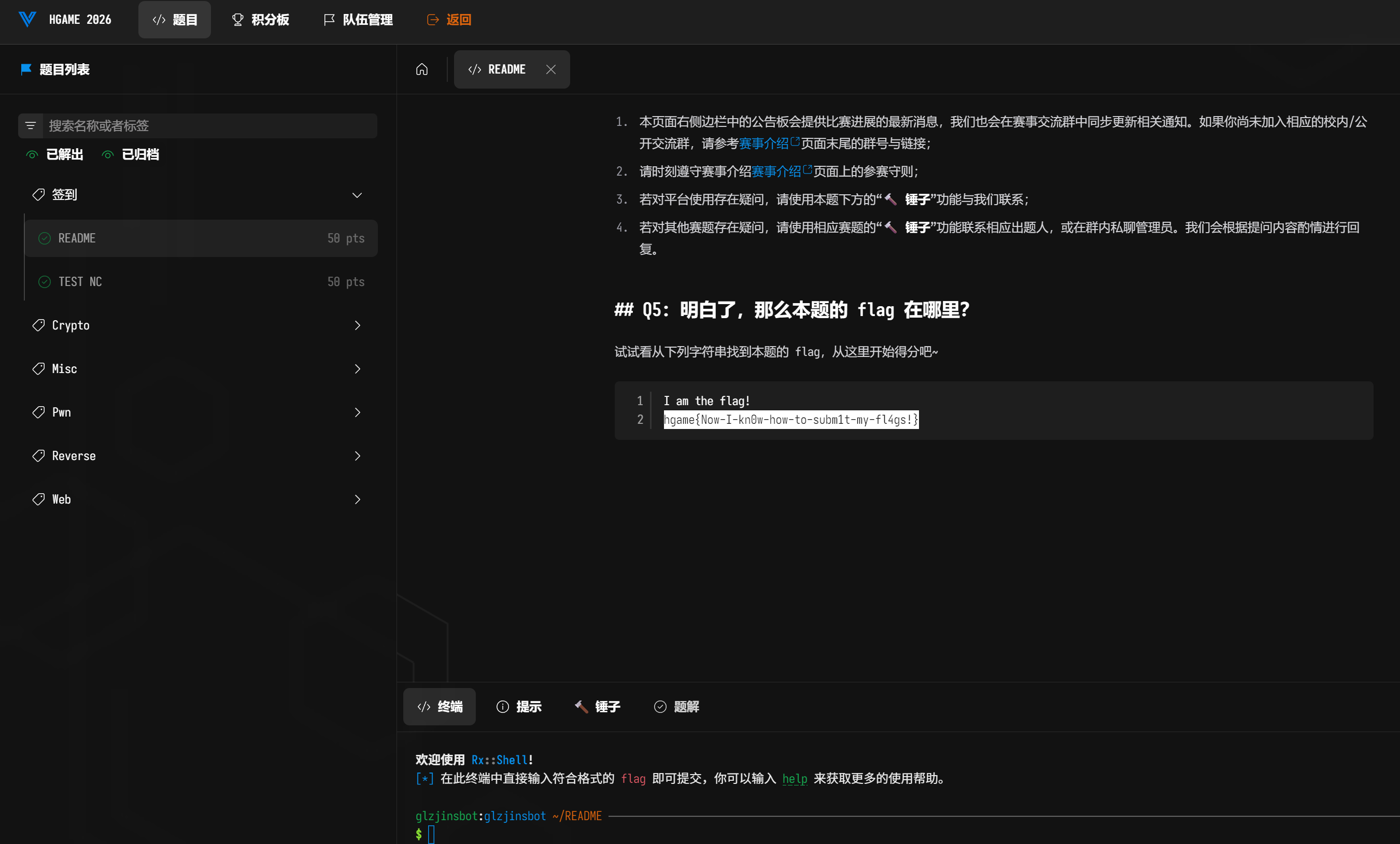Close the README tab
Screen dimensions: 1400x844
point(550,69)
